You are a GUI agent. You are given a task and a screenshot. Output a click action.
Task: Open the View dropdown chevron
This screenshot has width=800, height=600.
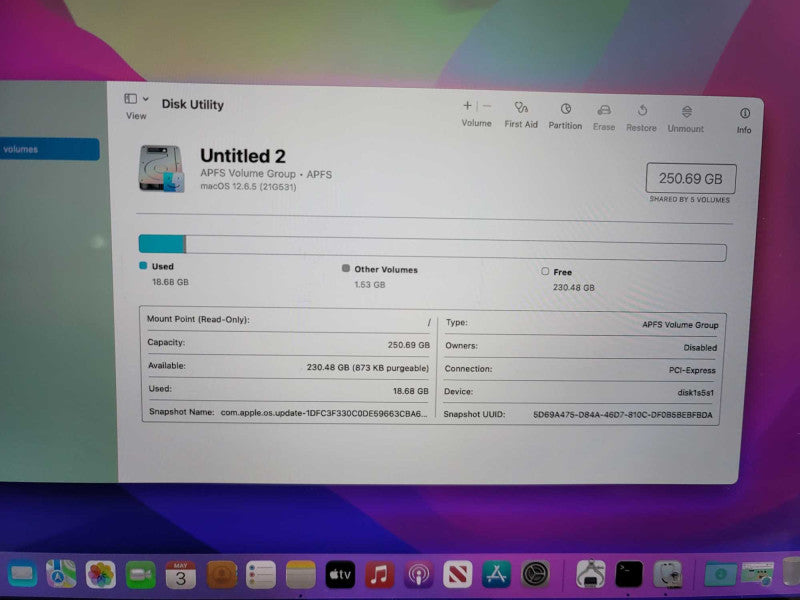[x=145, y=99]
